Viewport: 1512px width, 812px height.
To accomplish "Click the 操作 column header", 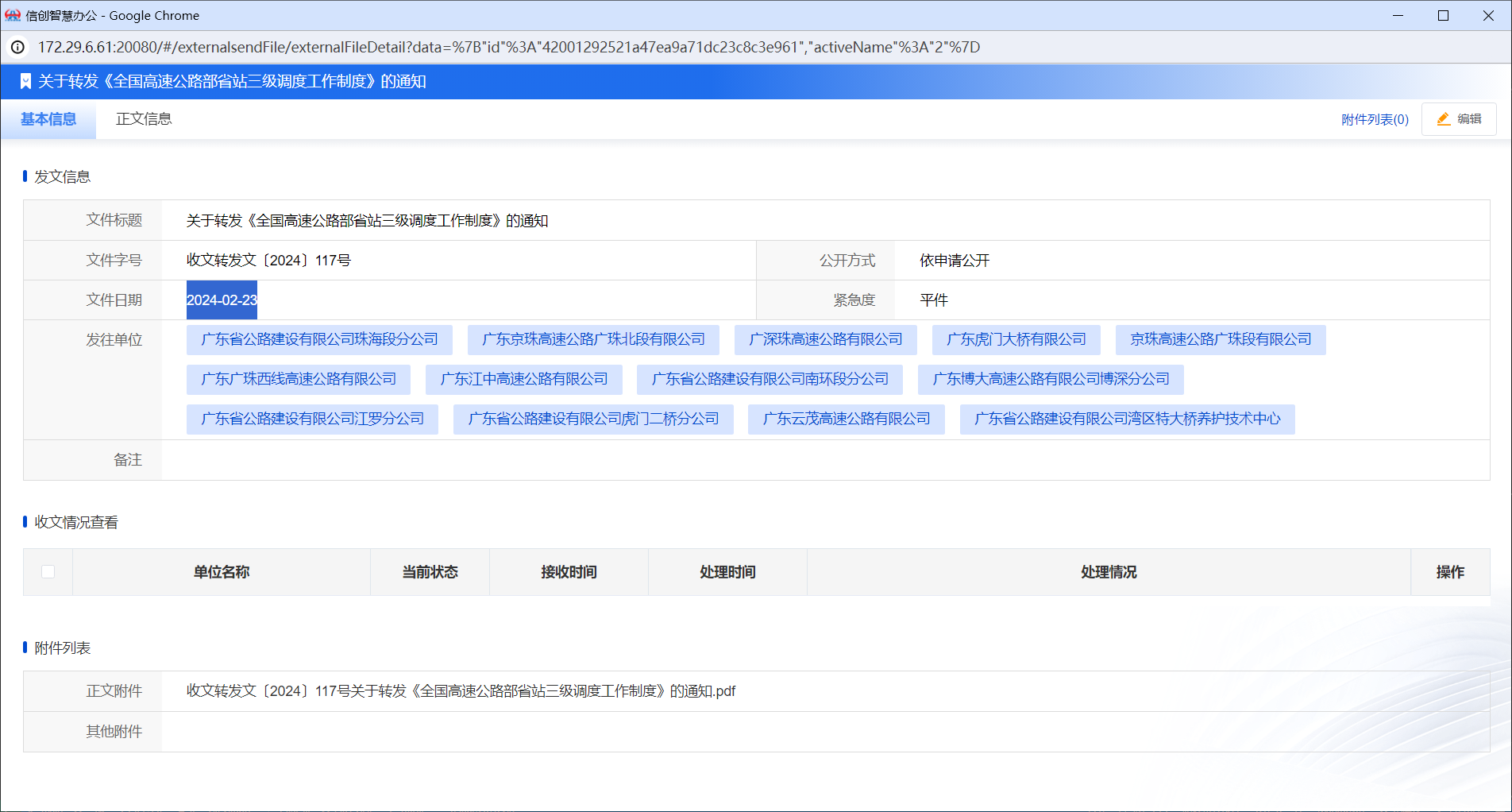I will (1450, 572).
